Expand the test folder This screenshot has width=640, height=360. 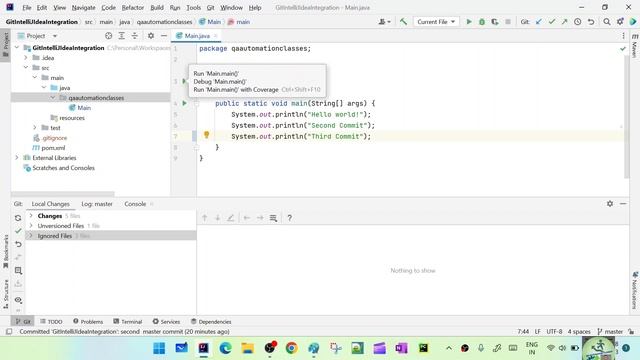(35, 127)
